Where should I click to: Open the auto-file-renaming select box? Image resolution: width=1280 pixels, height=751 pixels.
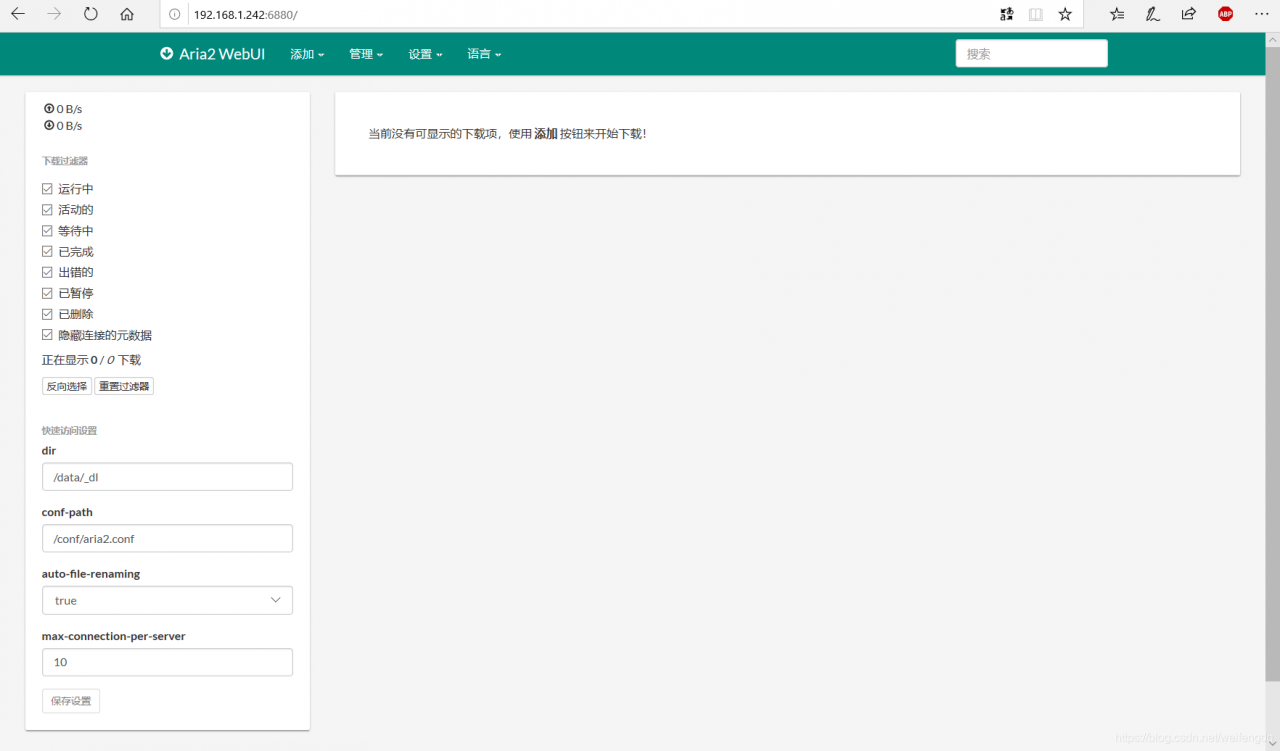pyautogui.click(x=166, y=600)
